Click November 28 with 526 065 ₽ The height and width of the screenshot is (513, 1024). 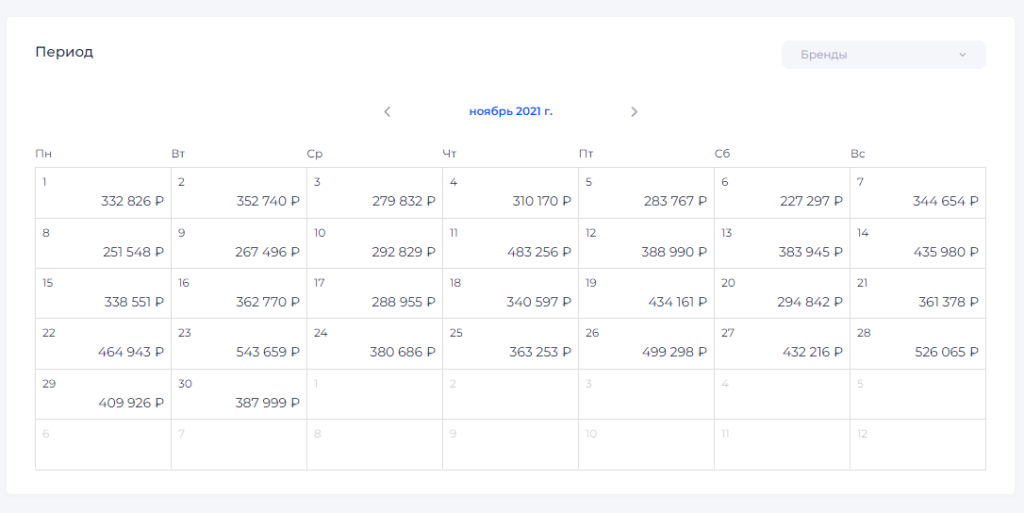[x=917, y=343]
